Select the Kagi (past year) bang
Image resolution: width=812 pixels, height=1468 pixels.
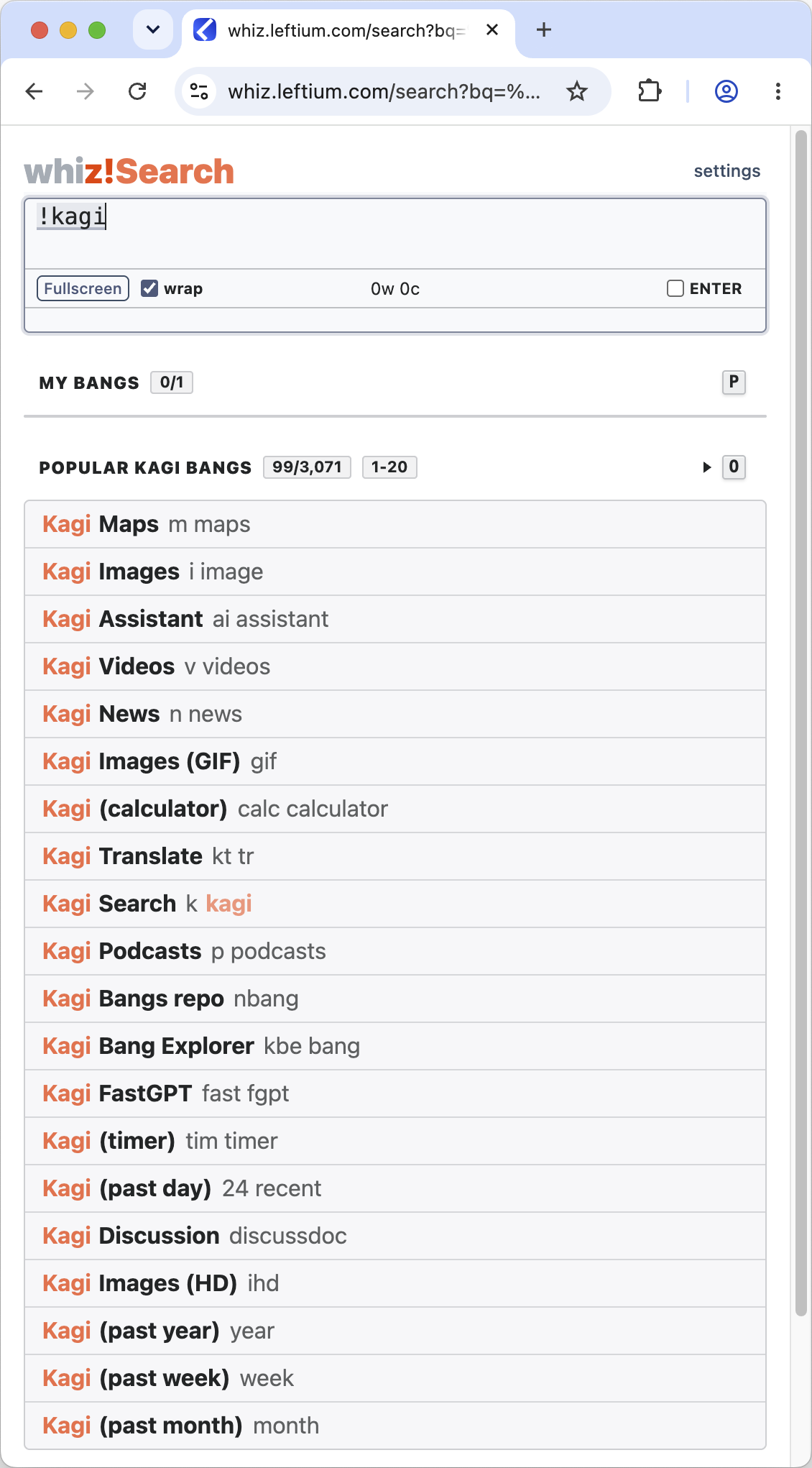click(x=395, y=1331)
